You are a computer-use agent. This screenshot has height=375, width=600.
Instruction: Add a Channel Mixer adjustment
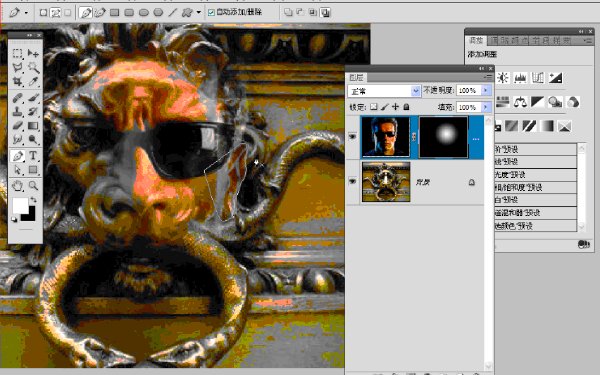pos(573,102)
